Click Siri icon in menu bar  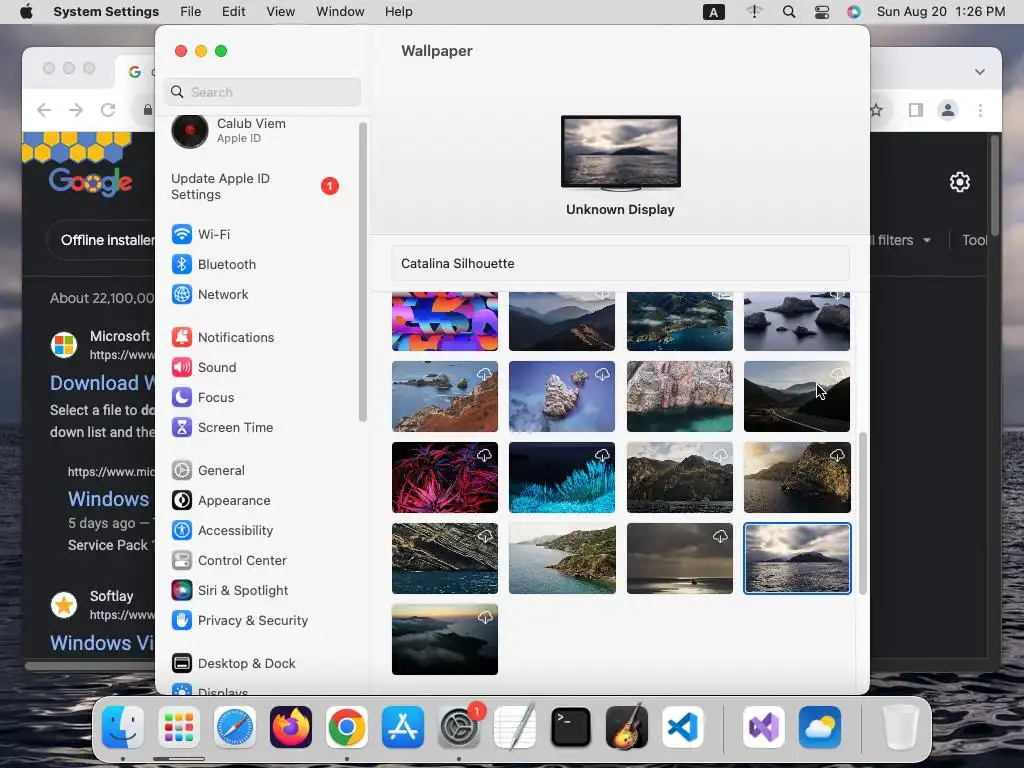tap(854, 12)
